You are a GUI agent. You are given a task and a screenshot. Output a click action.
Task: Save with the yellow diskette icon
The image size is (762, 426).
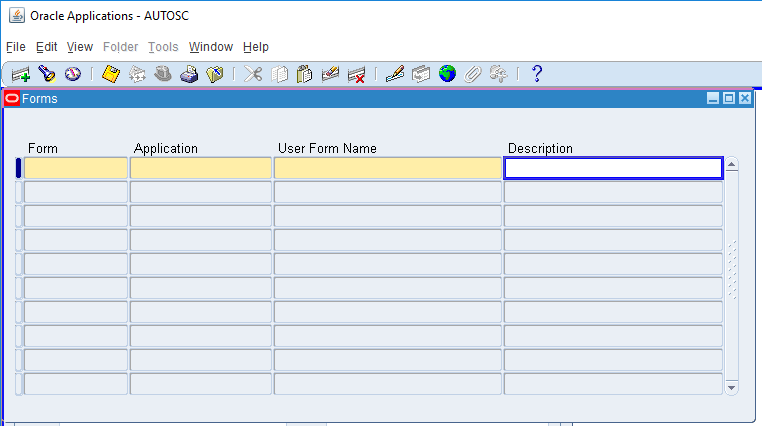(111, 74)
